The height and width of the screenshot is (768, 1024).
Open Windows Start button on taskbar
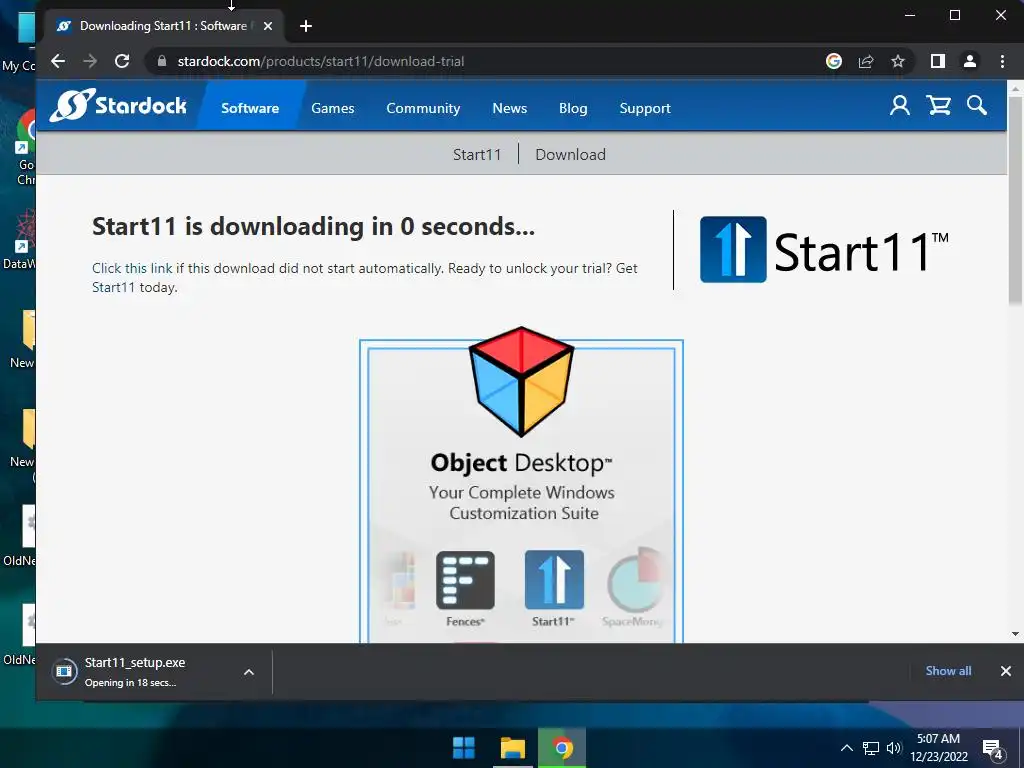pos(464,748)
